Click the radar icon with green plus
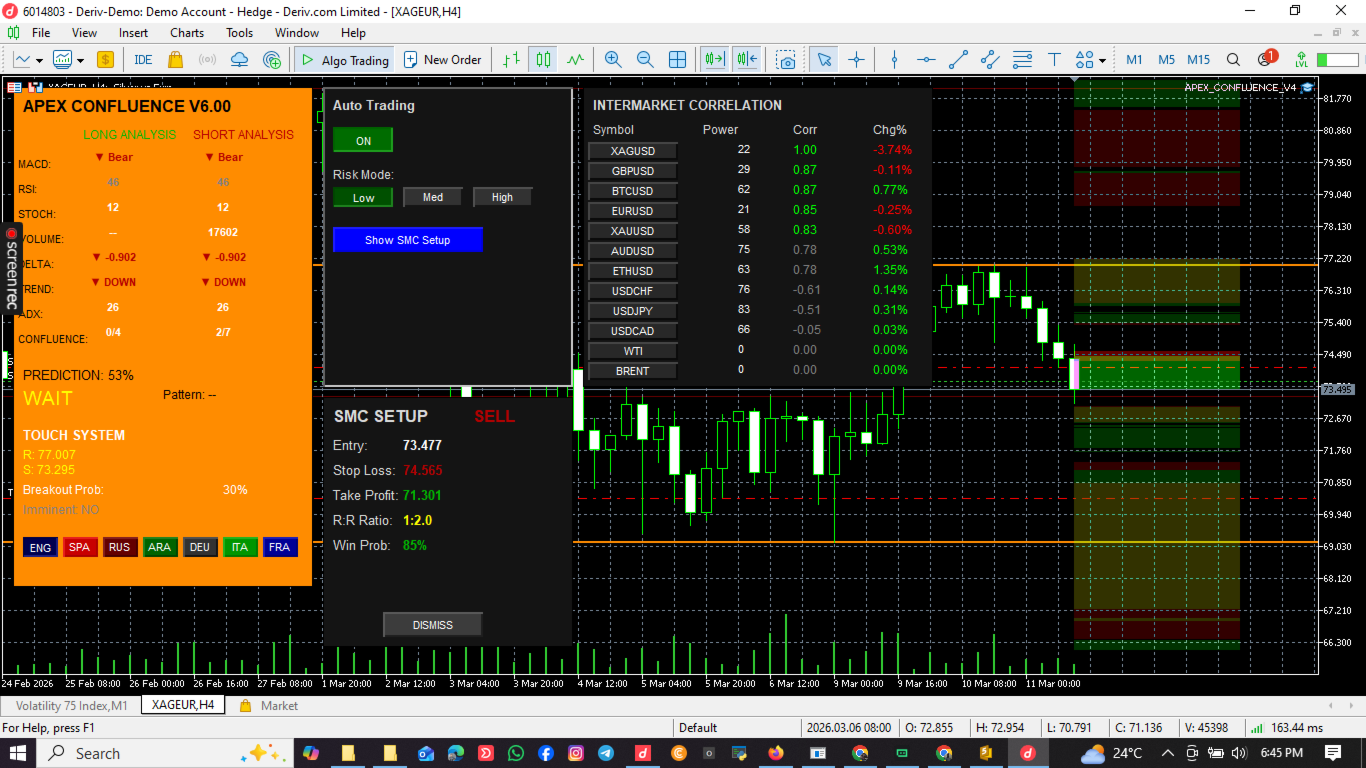This screenshot has width=1366, height=768. 272,60
